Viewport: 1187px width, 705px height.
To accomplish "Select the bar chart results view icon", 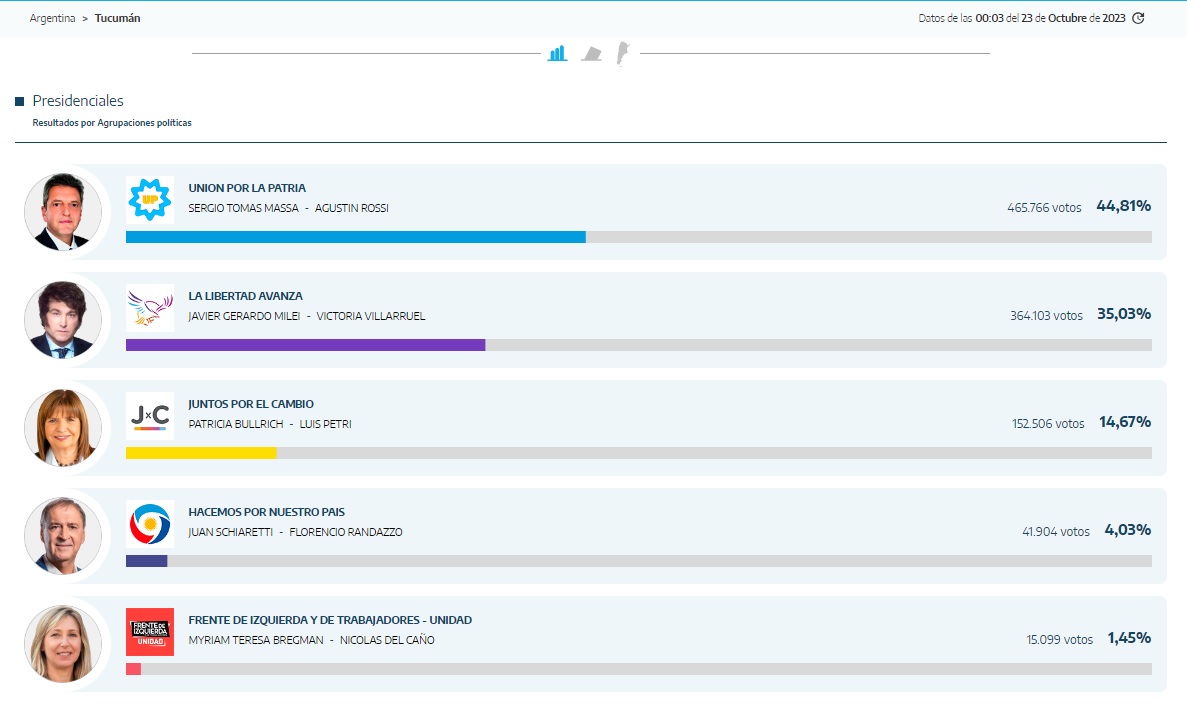I will (557, 53).
